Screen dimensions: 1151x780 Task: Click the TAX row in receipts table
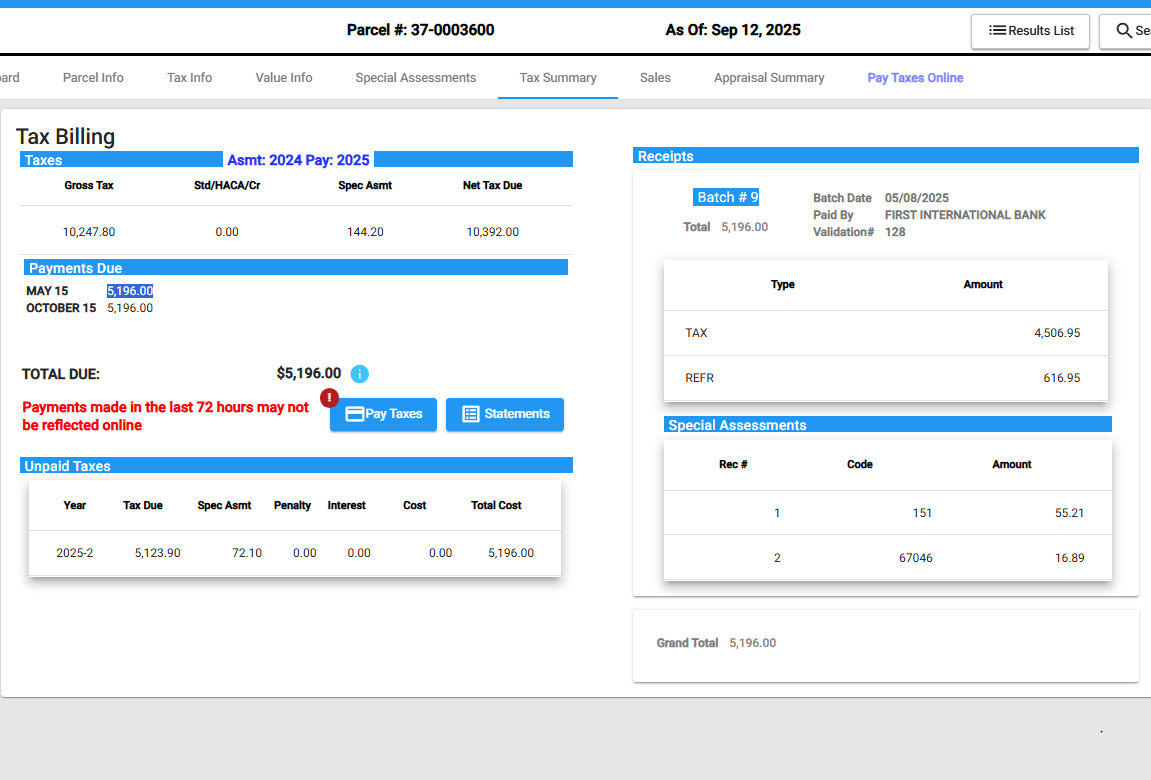coord(885,333)
